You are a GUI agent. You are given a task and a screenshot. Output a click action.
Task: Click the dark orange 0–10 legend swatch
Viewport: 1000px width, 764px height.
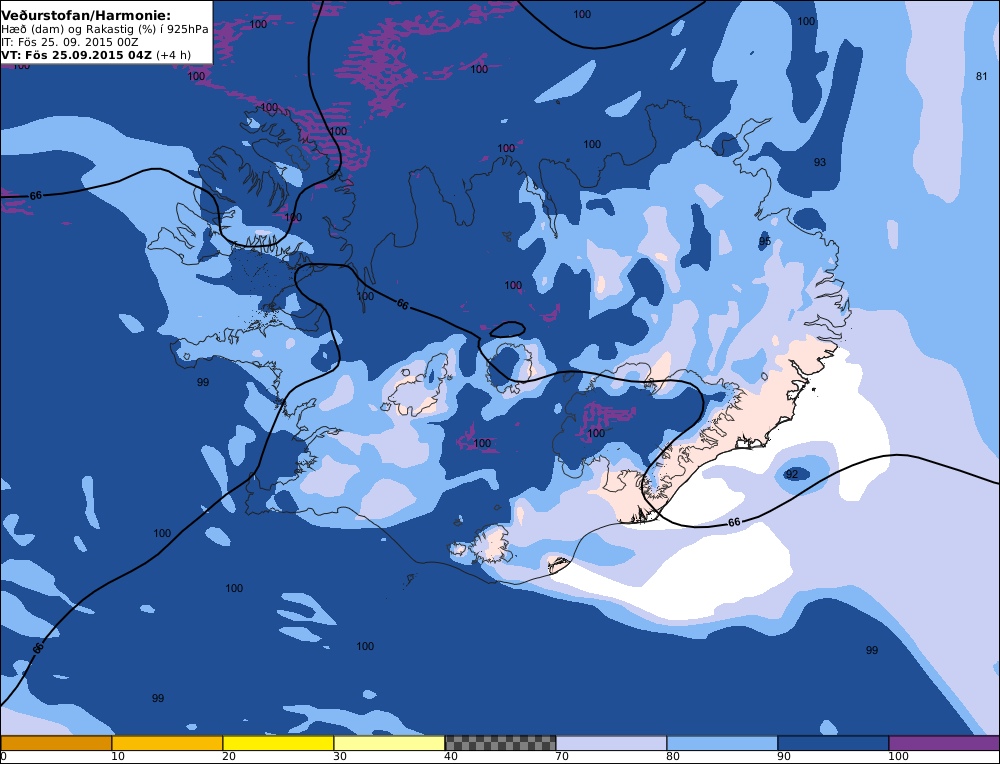56,743
